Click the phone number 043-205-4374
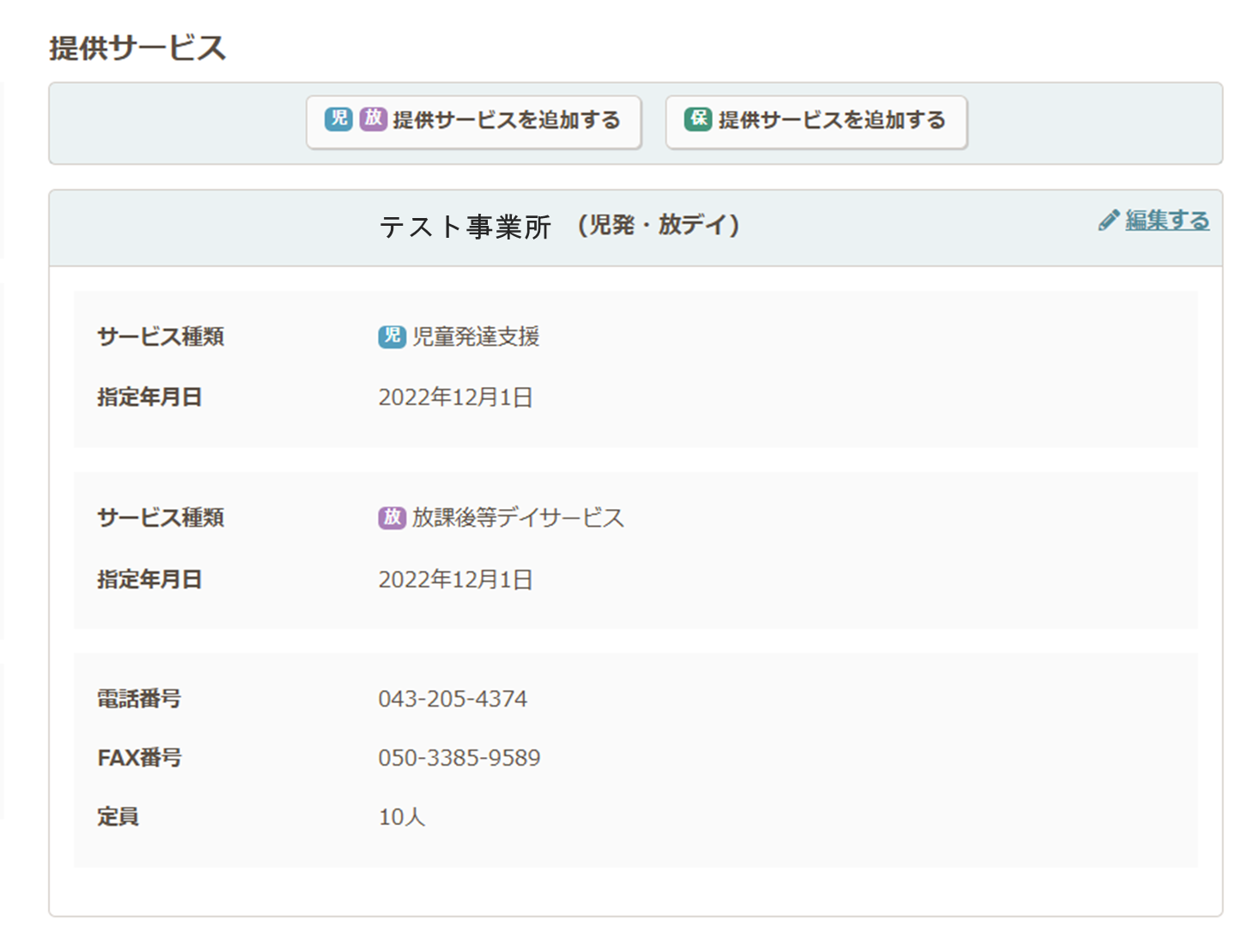This screenshot has width=1253, height=952. click(453, 699)
